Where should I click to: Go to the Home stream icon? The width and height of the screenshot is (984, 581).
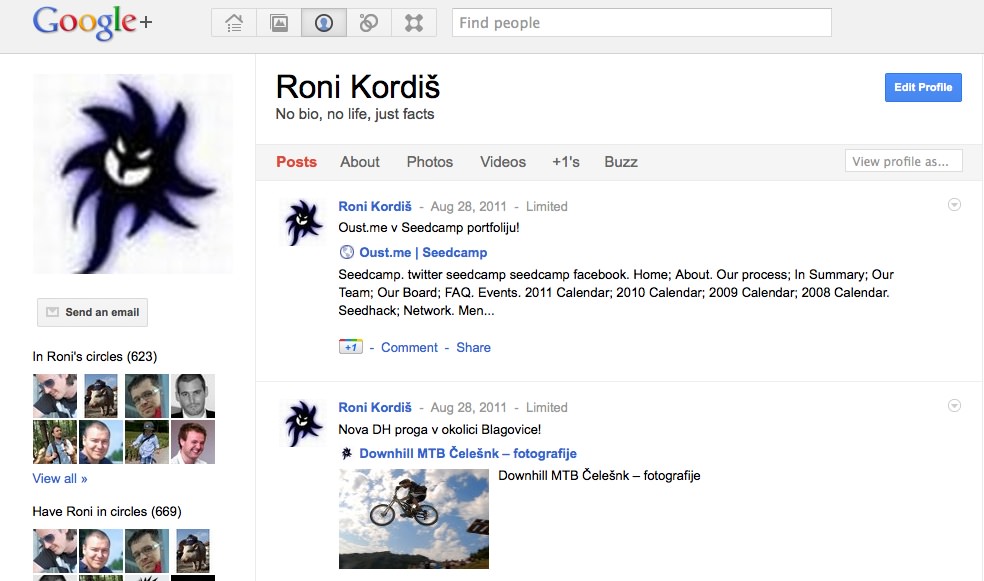[234, 23]
